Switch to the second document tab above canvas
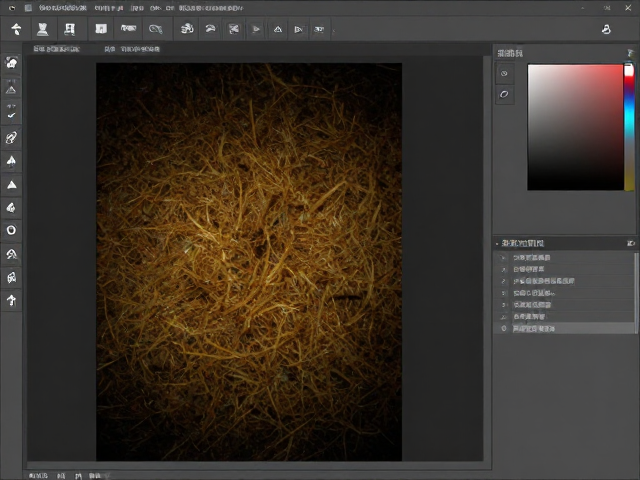640x480 pixels. point(132,49)
